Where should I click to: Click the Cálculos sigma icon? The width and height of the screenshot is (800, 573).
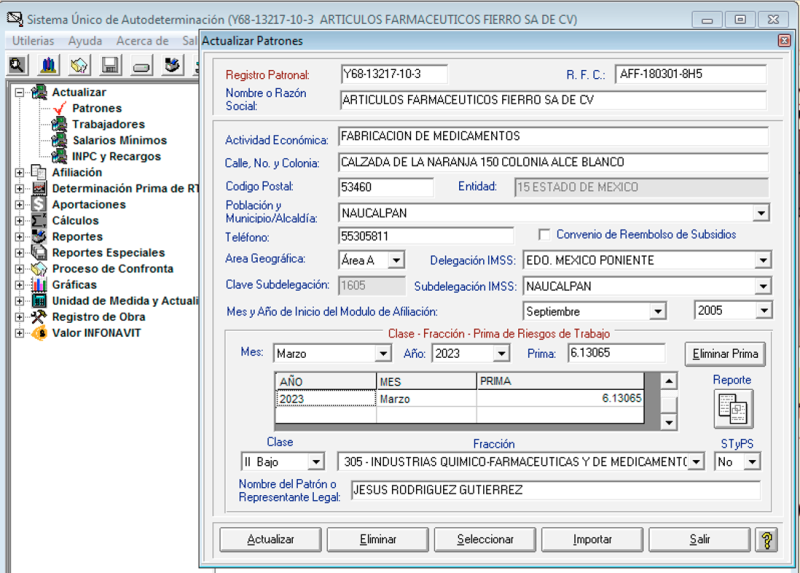(39, 220)
